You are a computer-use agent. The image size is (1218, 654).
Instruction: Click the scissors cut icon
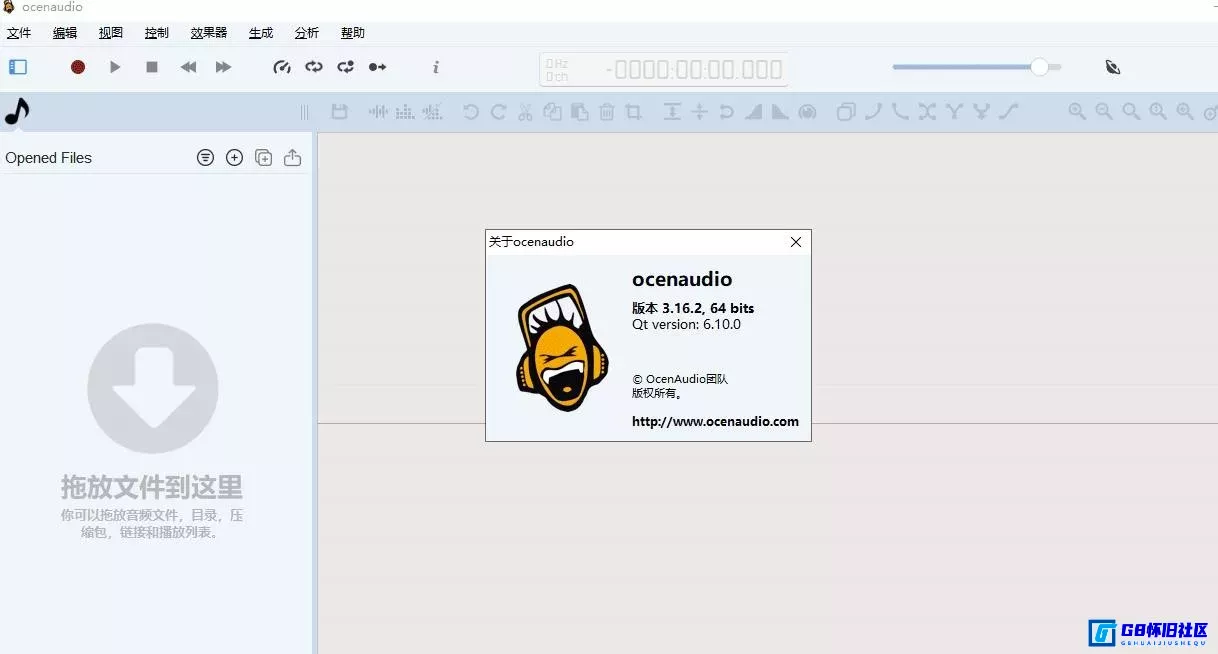525,112
